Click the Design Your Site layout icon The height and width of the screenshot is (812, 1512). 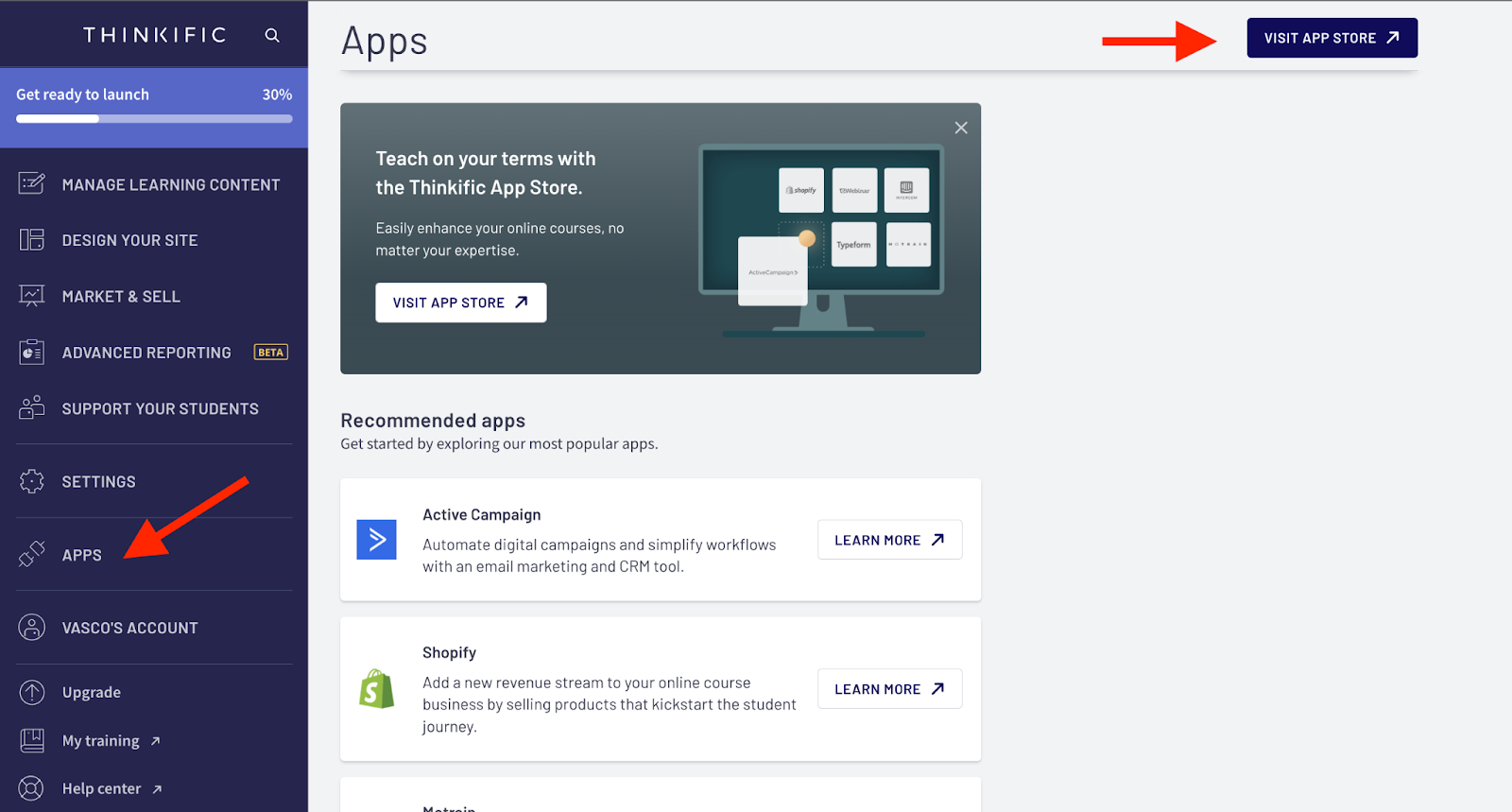click(x=32, y=240)
